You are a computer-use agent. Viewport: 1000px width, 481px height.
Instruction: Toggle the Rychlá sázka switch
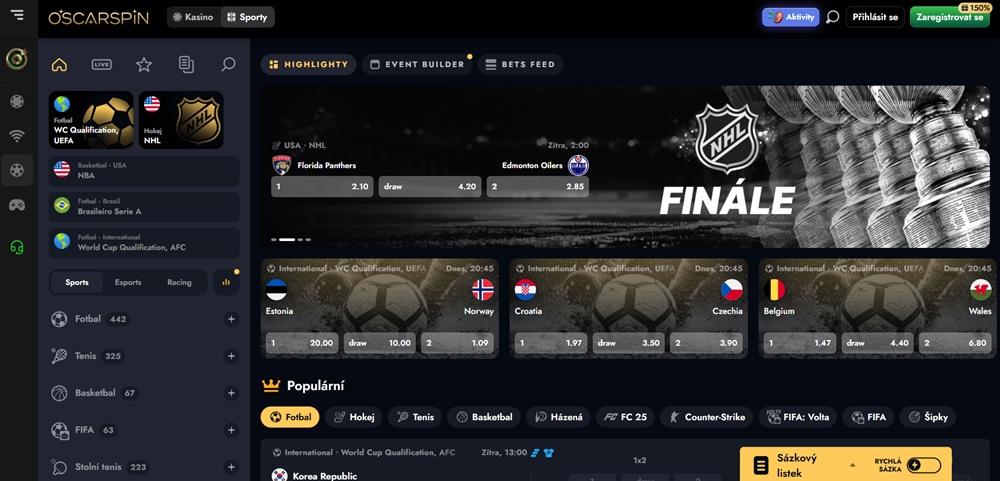[923, 465]
